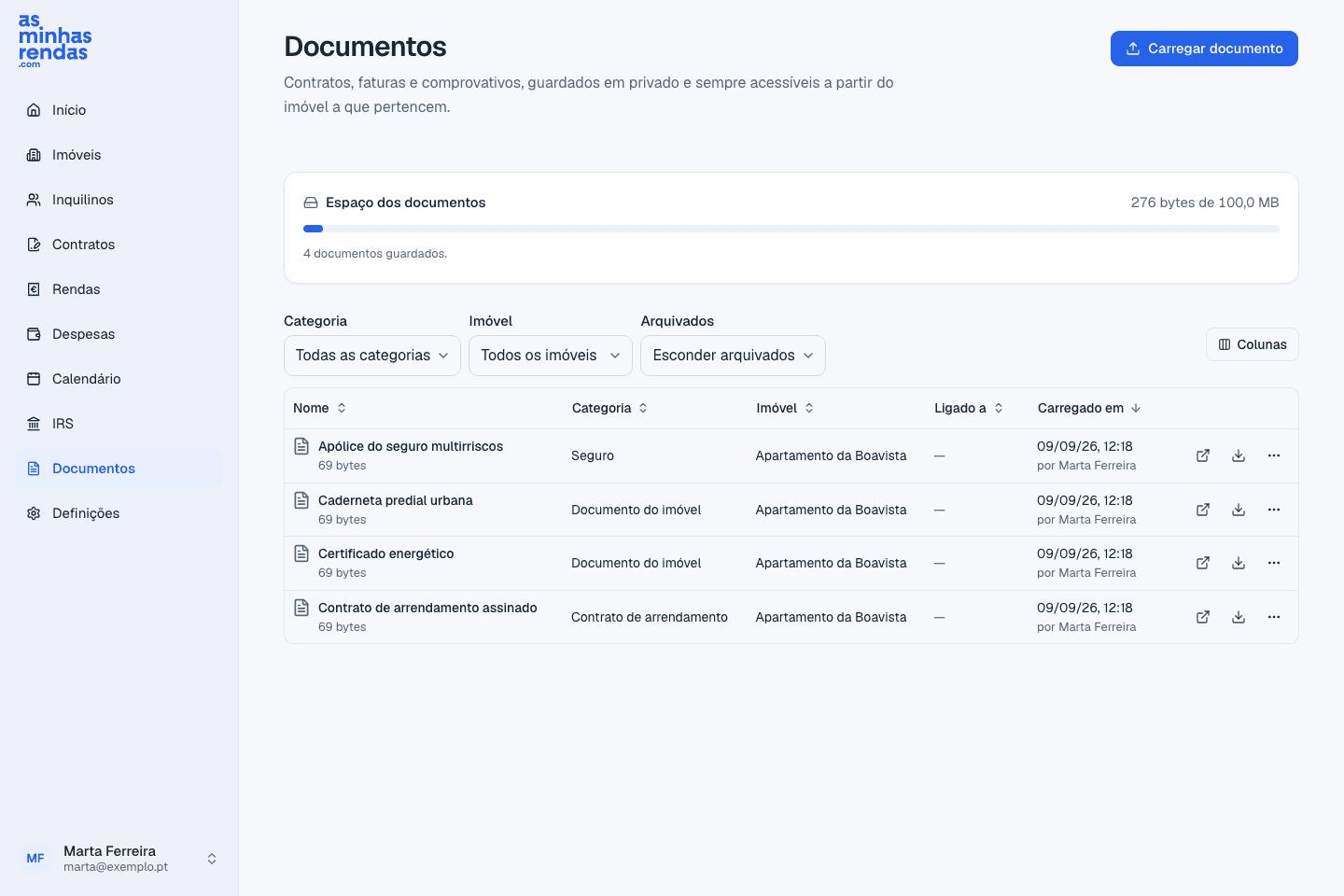The width and height of the screenshot is (1344, 896).
Task: Click the file icon of Apólice do seguro
Action: point(301,446)
